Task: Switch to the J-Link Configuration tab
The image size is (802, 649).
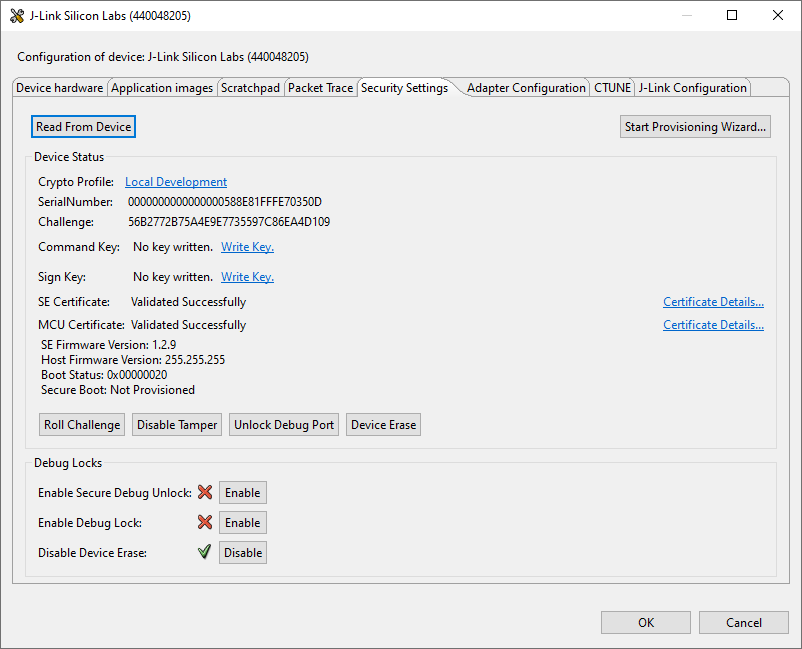Action: click(x=692, y=87)
